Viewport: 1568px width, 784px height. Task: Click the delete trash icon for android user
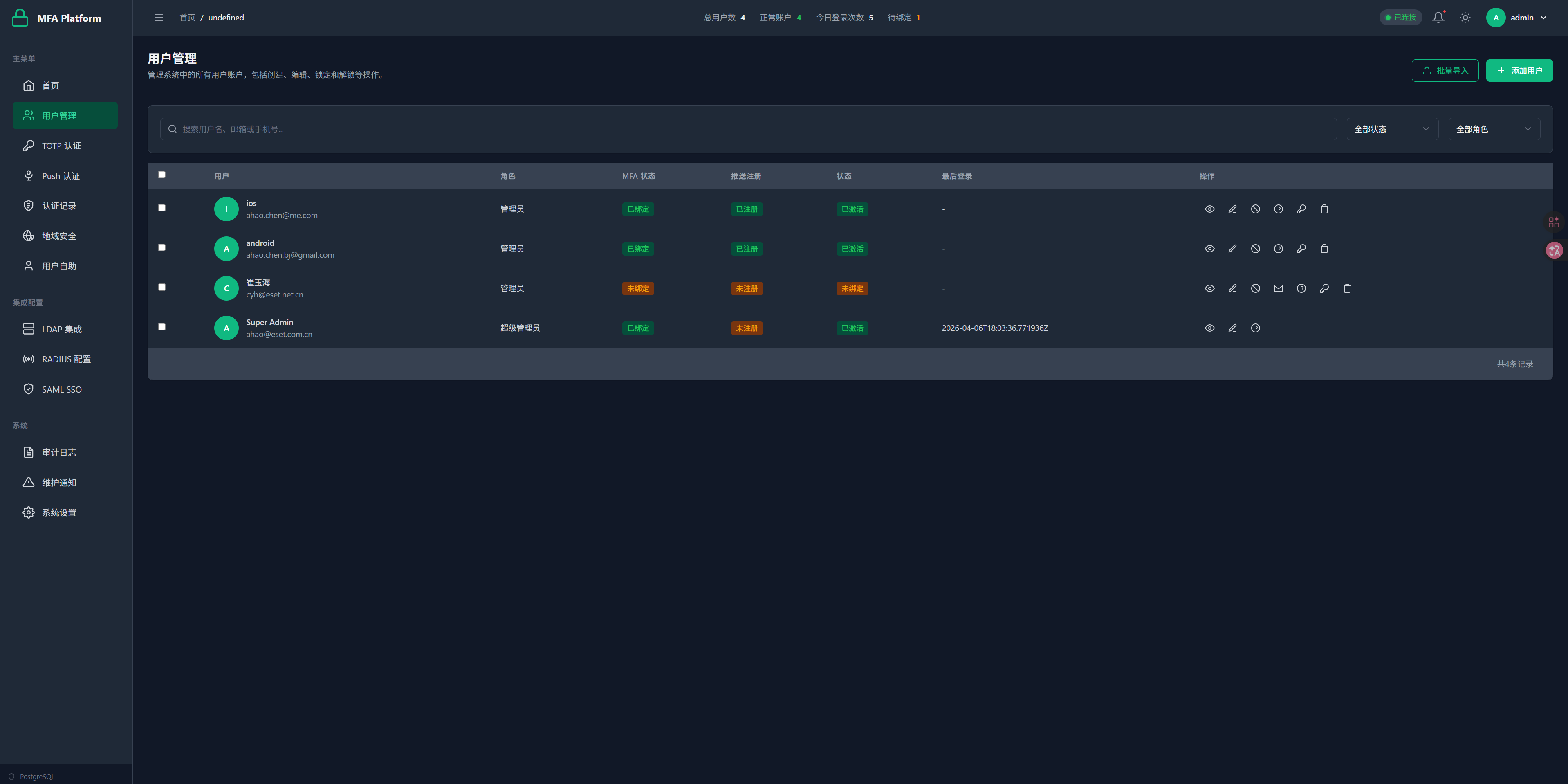(1324, 249)
